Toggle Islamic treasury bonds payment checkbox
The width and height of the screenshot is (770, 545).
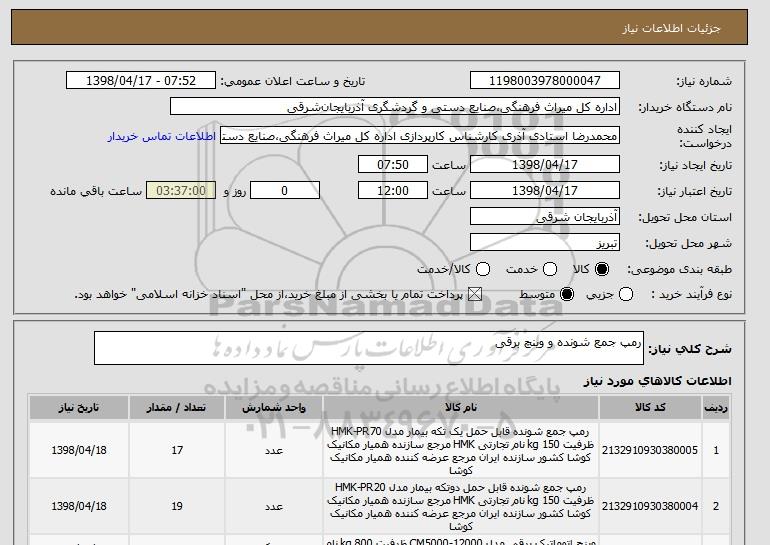[x=474, y=295]
